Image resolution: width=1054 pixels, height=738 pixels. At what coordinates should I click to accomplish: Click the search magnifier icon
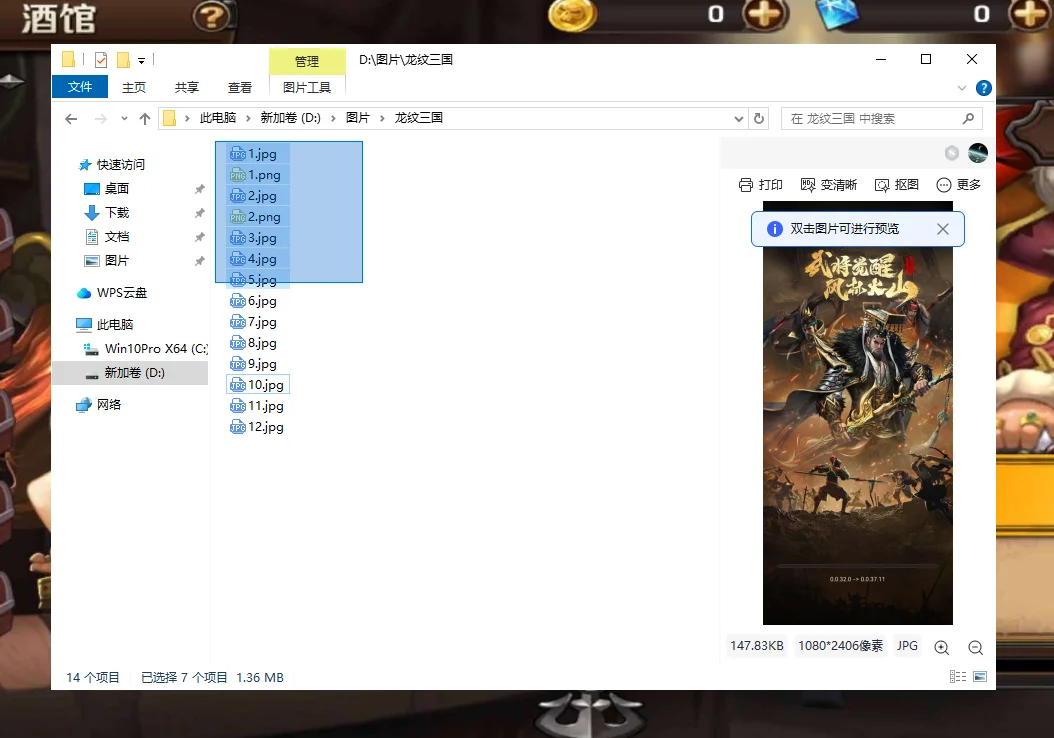[x=968, y=118]
